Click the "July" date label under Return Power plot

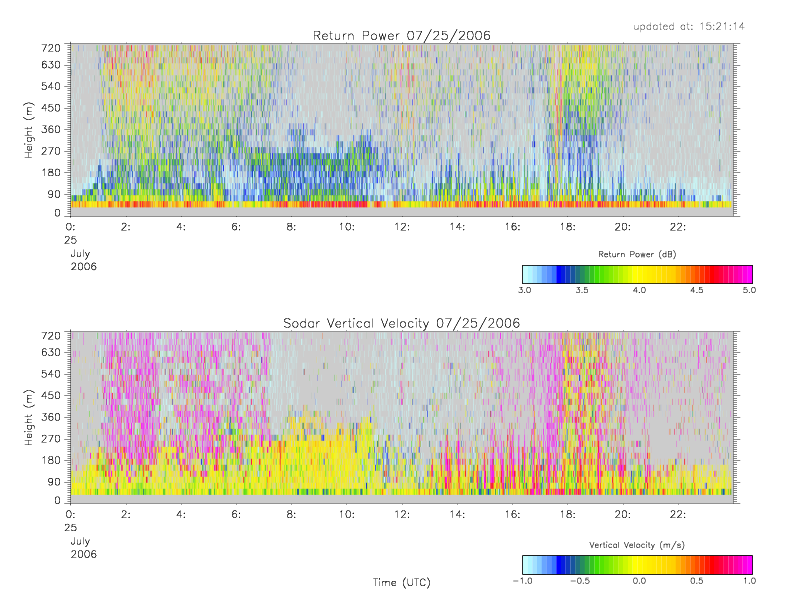point(80,254)
